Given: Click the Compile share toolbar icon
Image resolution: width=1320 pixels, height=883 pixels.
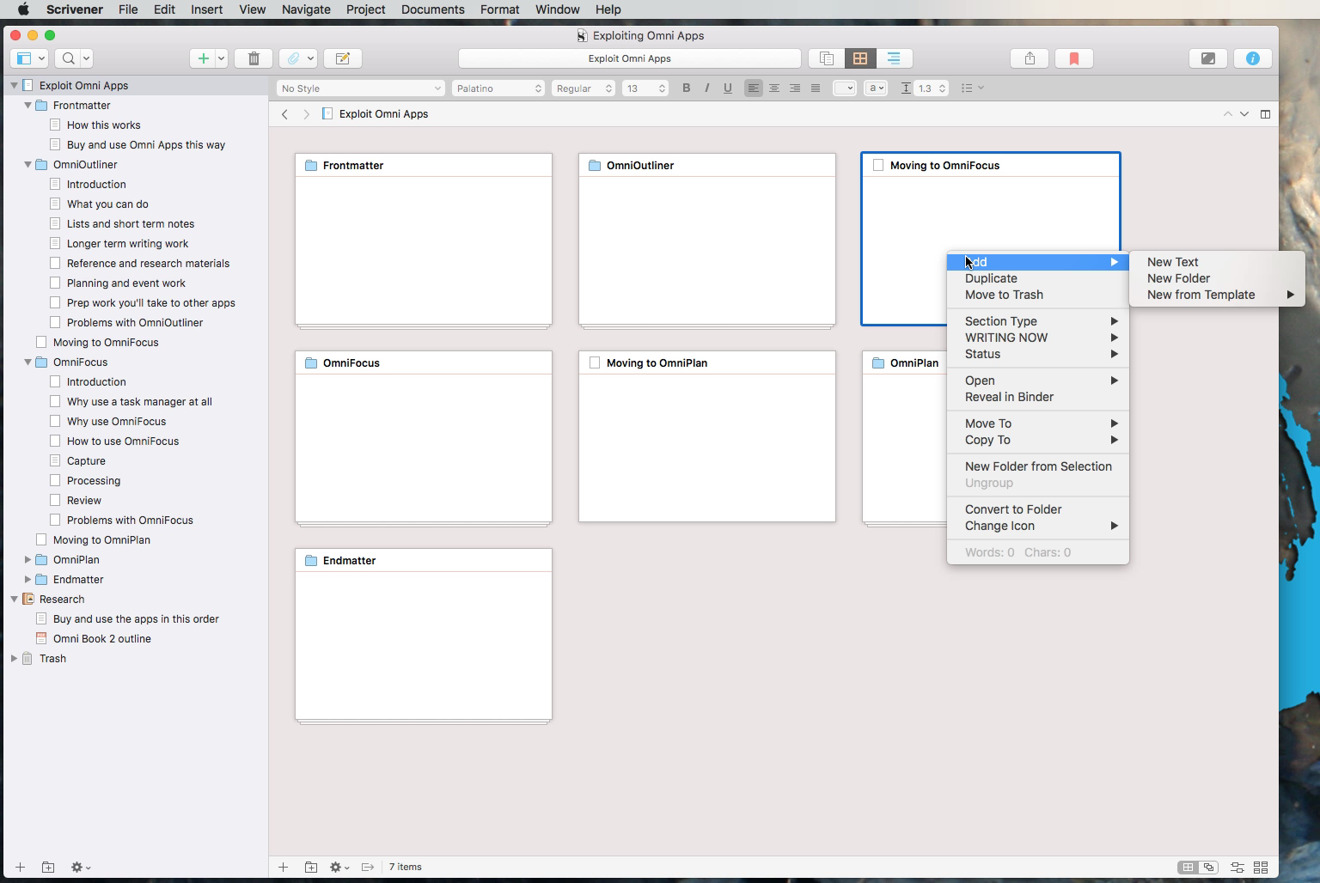Looking at the screenshot, I should click(1030, 58).
